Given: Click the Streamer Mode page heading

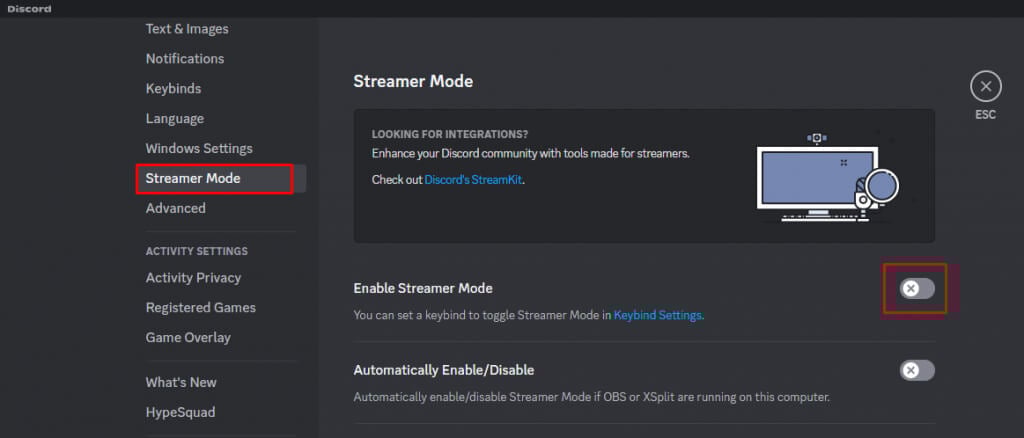Looking at the screenshot, I should [x=413, y=81].
